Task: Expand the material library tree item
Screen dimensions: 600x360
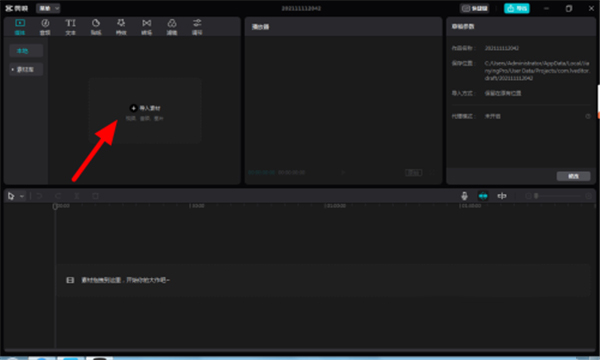Action: 26,69
